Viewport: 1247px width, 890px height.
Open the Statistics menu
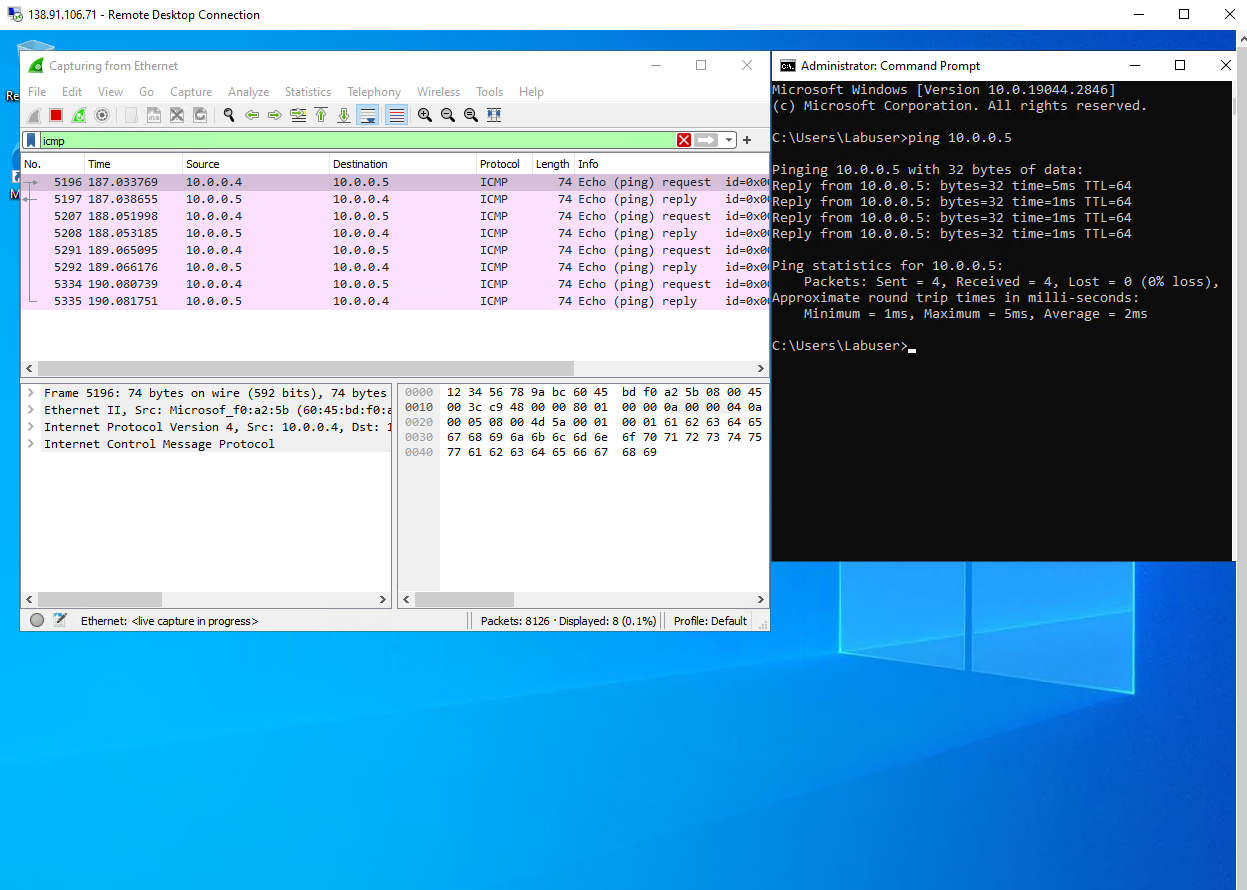click(307, 91)
